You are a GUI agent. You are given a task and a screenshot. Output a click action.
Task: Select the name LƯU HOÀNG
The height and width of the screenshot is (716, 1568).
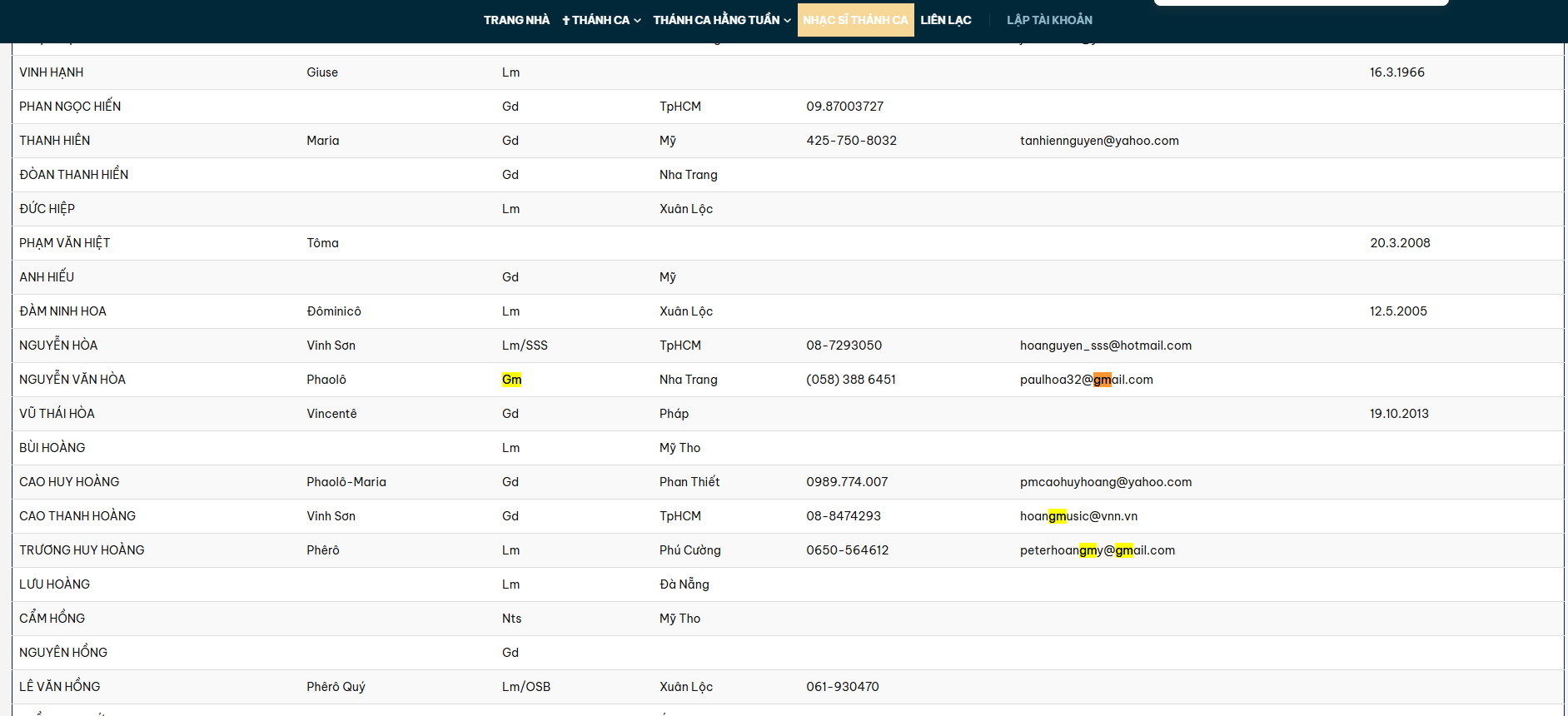pos(55,584)
